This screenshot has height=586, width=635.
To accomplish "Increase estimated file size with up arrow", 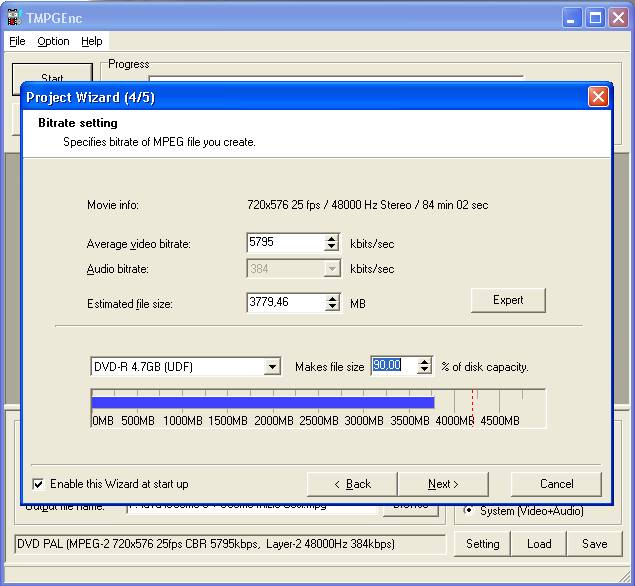I will (x=332, y=298).
